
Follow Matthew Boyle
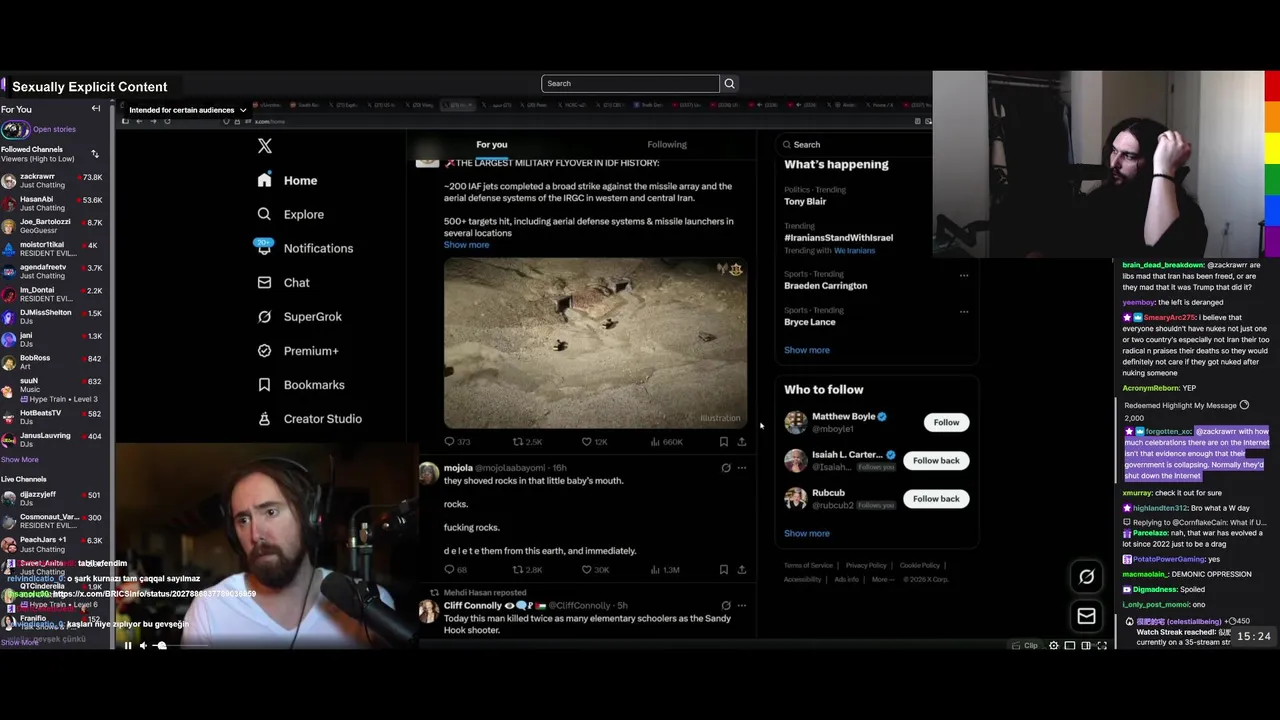(946, 423)
